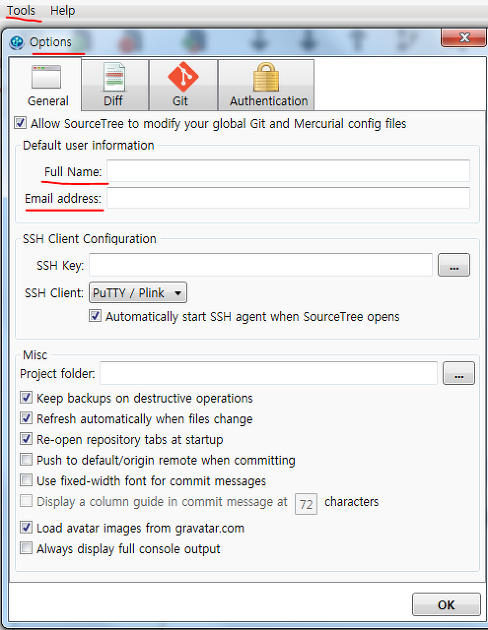
Task: Click the OK button
Action: pyautogui.click(x=446, y=604)
